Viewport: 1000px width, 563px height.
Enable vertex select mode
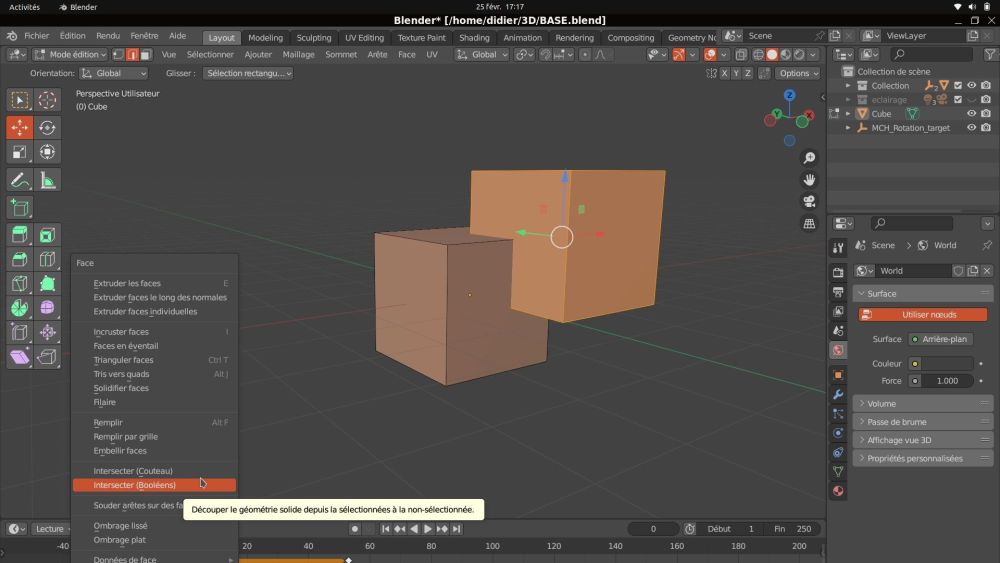(119, 55)
